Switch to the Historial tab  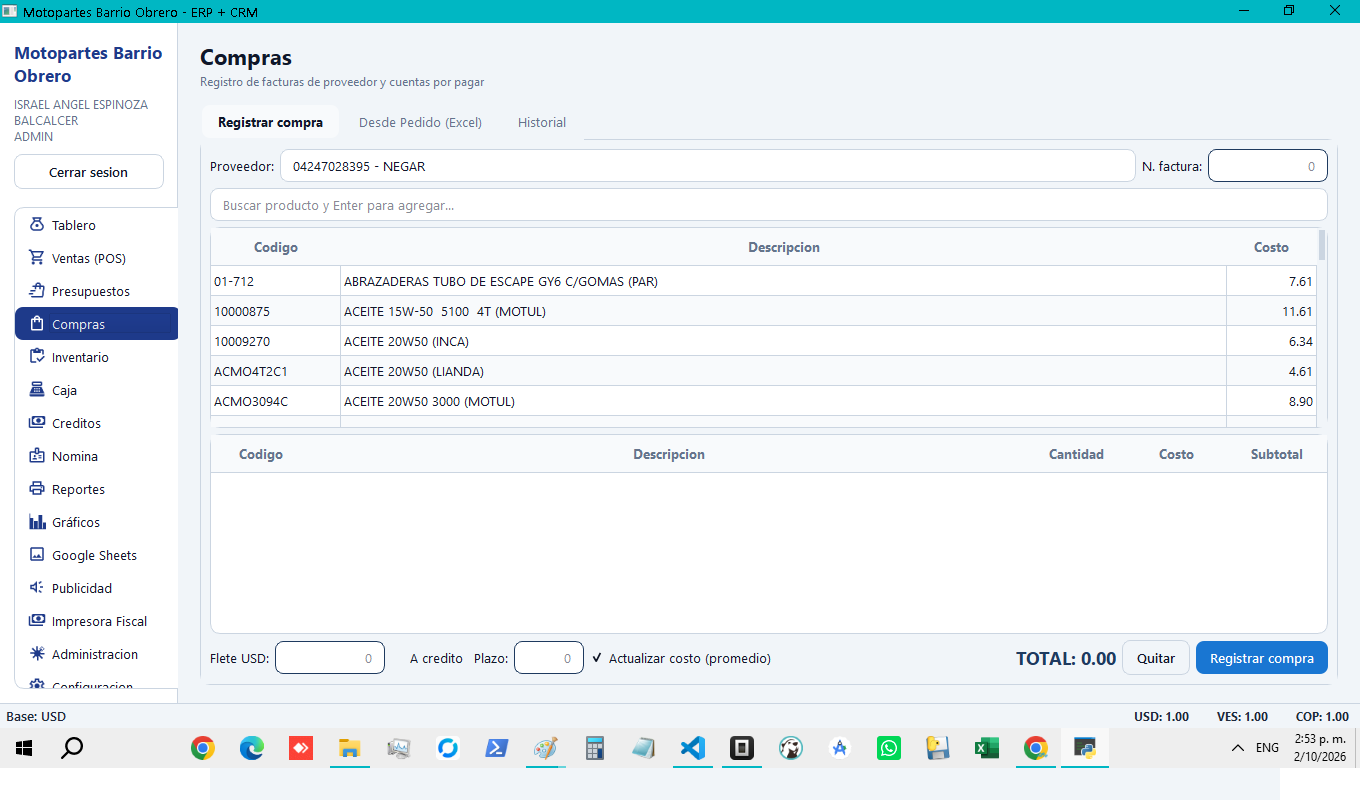tap(542, 122)
